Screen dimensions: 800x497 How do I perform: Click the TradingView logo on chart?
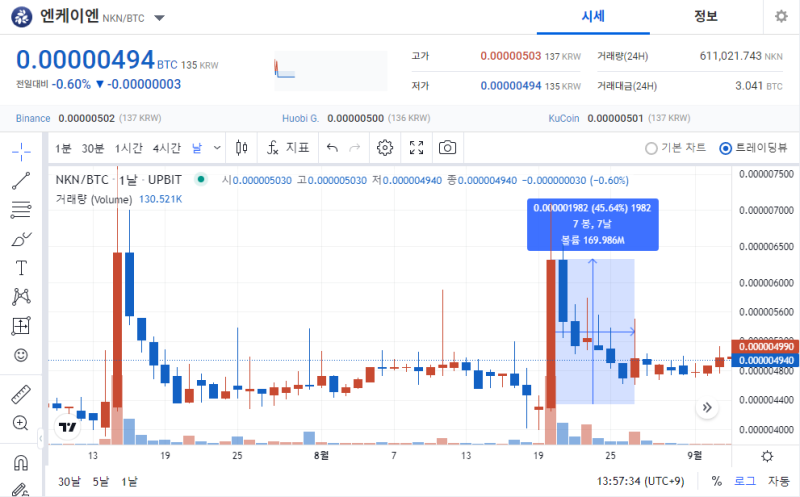click(x=67, y=427)
